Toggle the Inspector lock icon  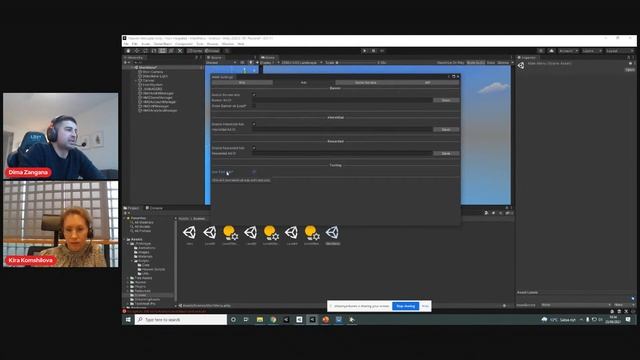point(629,58)
